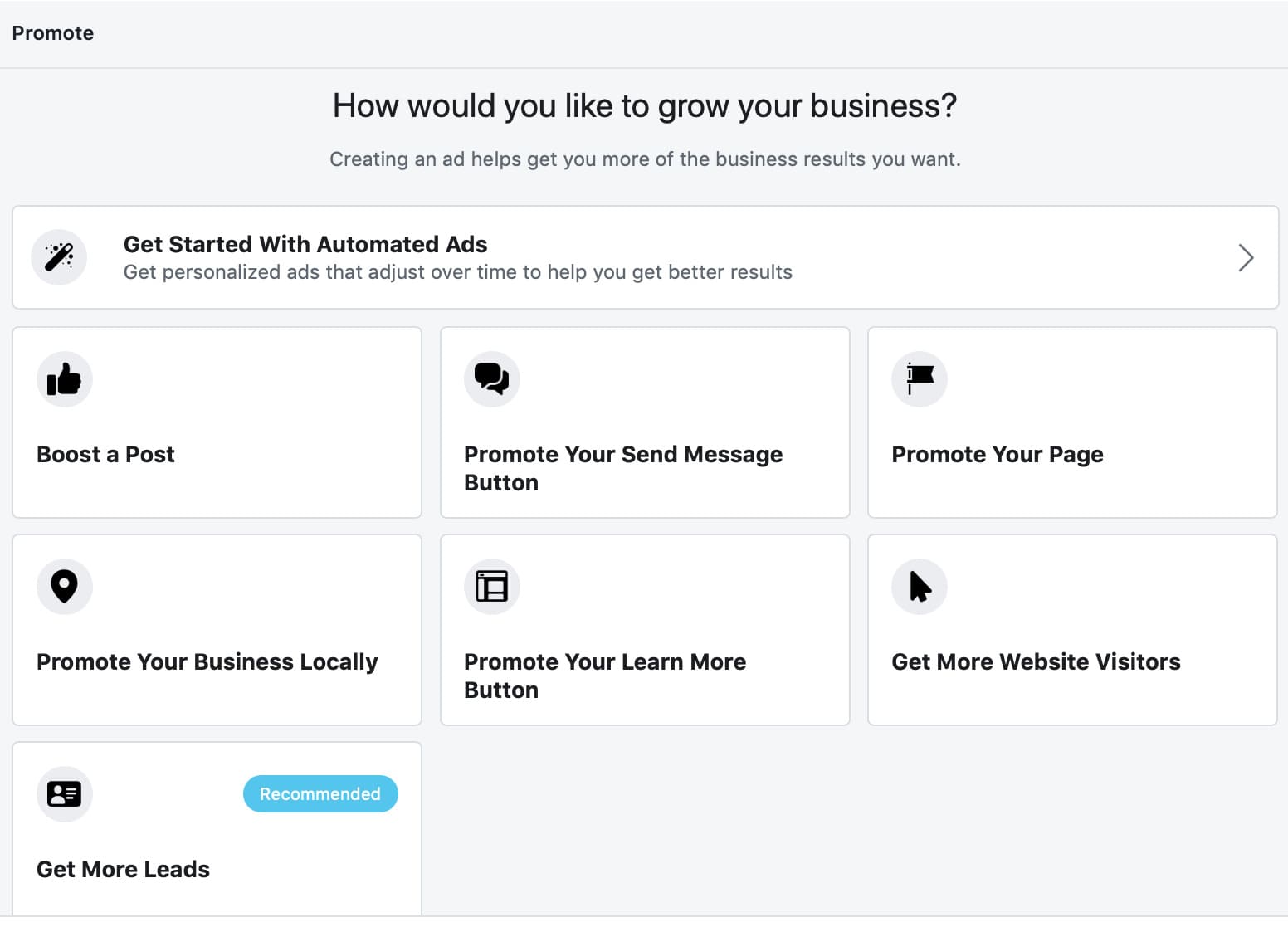Click the chat bubble Send Message icon

point(492,379)
